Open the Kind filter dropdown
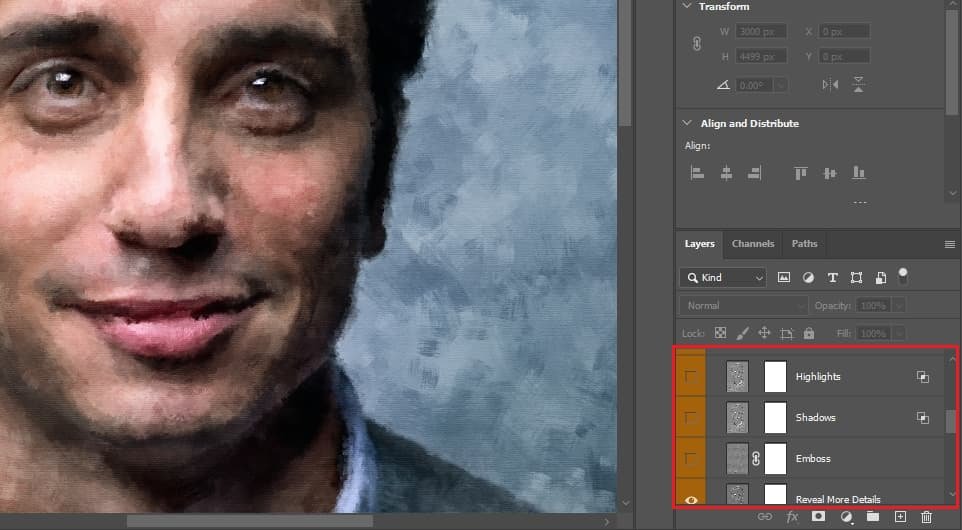The image size is (962, 530). (723, 277)
